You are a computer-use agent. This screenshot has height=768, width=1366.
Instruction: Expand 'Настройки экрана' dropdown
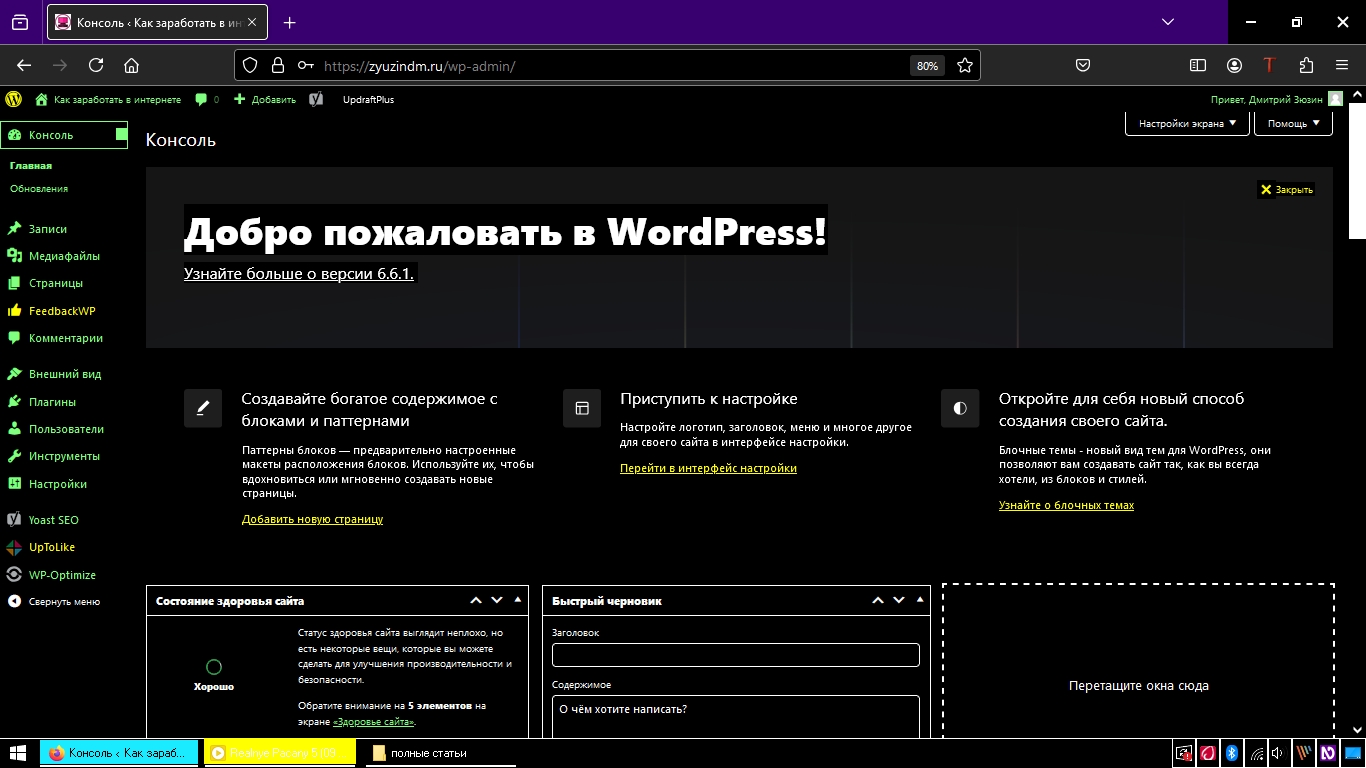(1187, 123)
